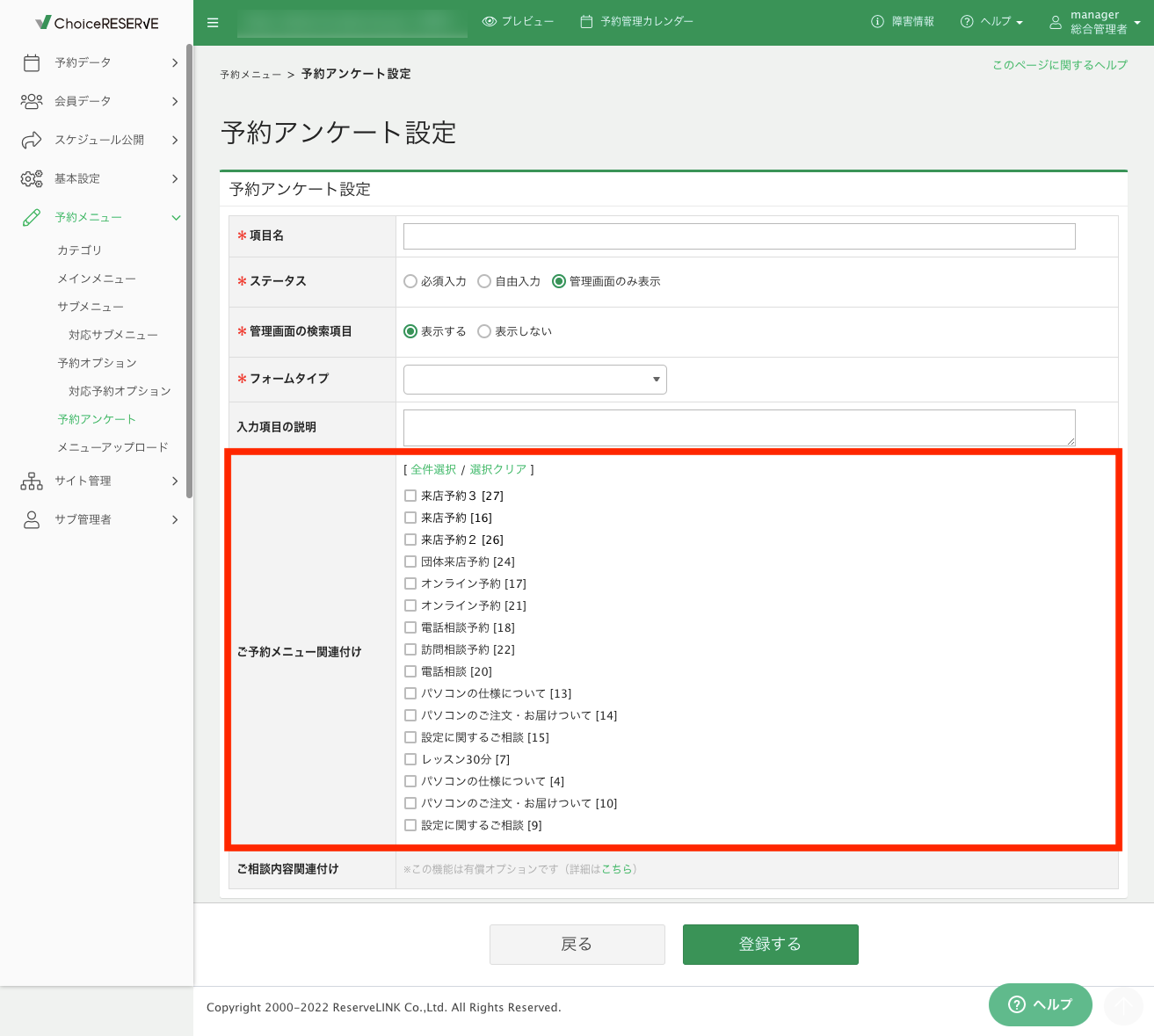This screenshot has width=1154, height=1036.
Task: Open the manager account dropdown arrow
Action: 1137,23
